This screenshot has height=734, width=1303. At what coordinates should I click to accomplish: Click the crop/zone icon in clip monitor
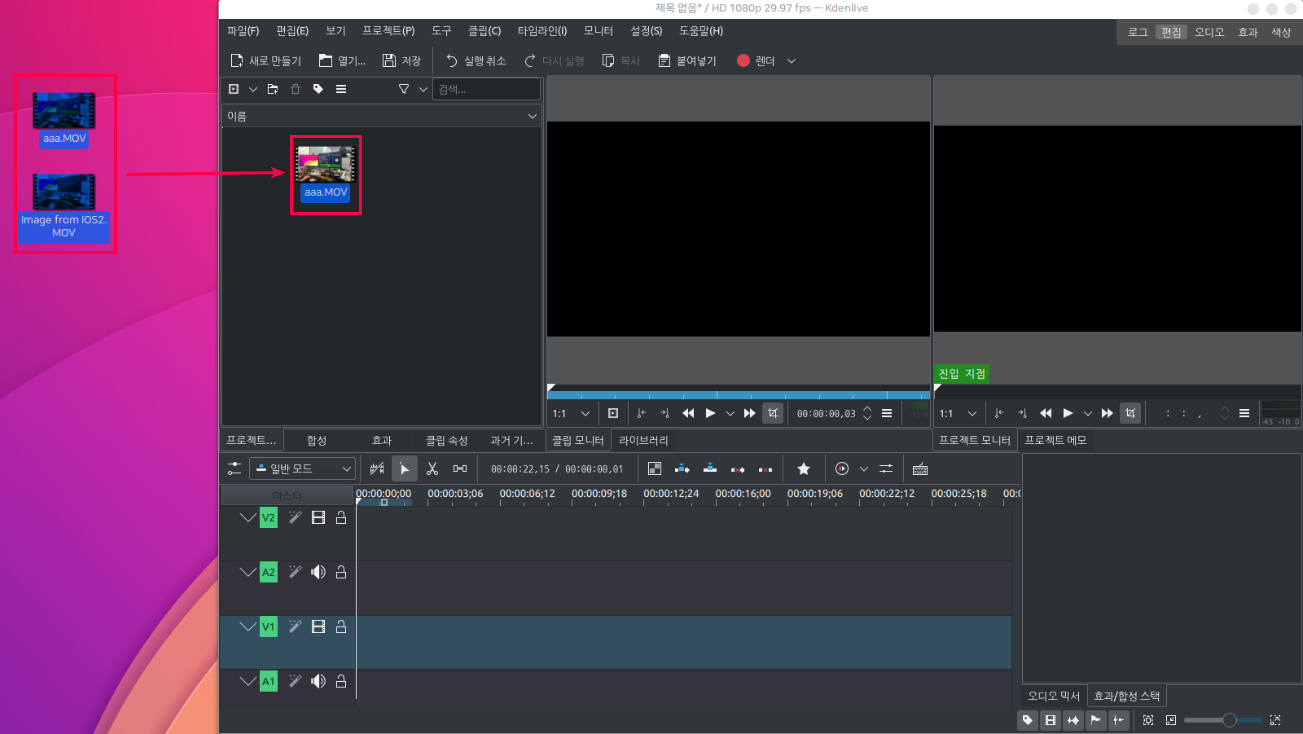click(x=773, y=413)
